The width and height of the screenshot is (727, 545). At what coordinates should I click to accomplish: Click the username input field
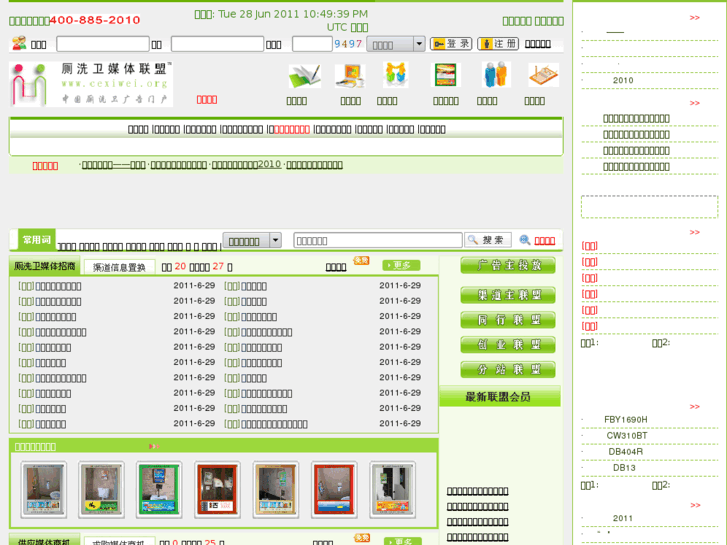102,44
